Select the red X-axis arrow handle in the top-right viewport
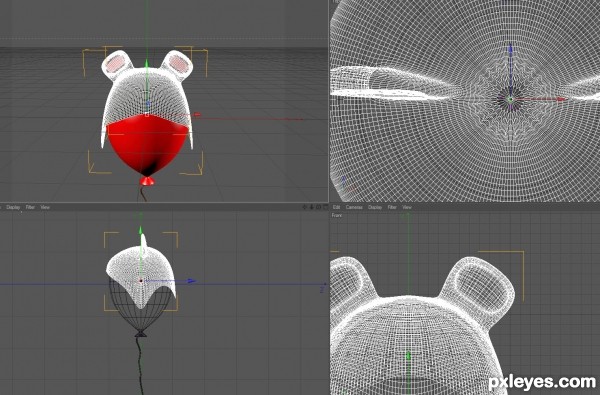This screenshot has height=395, width=600. 561,99
